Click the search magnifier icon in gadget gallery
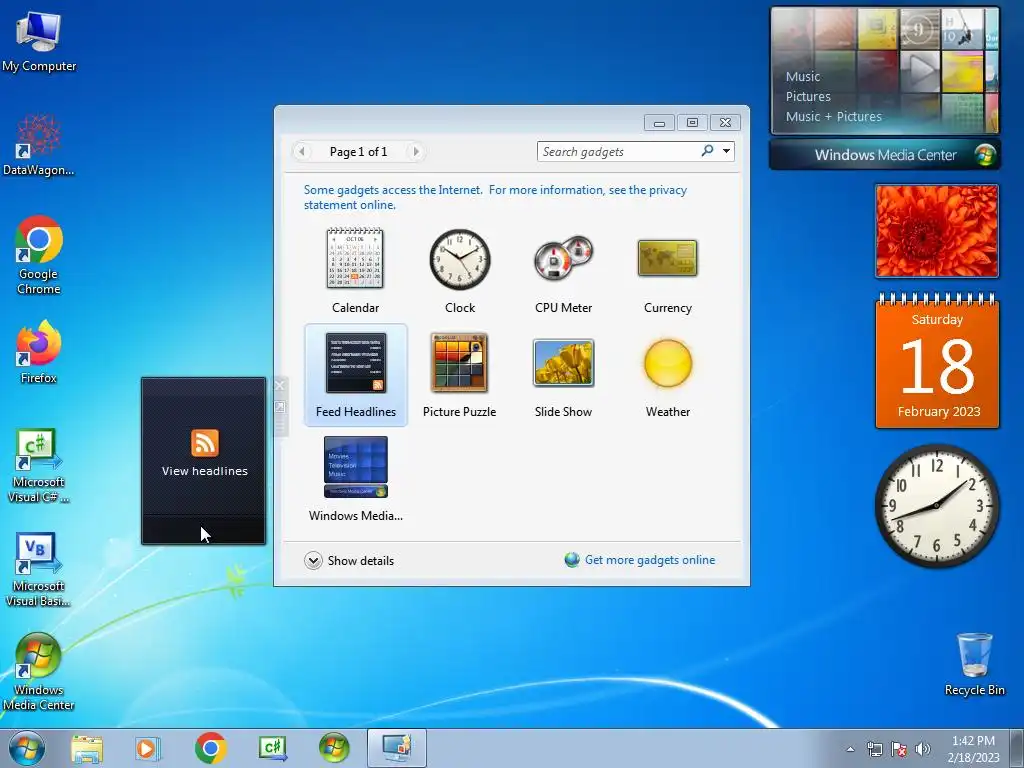1024x768 pixels. coord(707,151)
